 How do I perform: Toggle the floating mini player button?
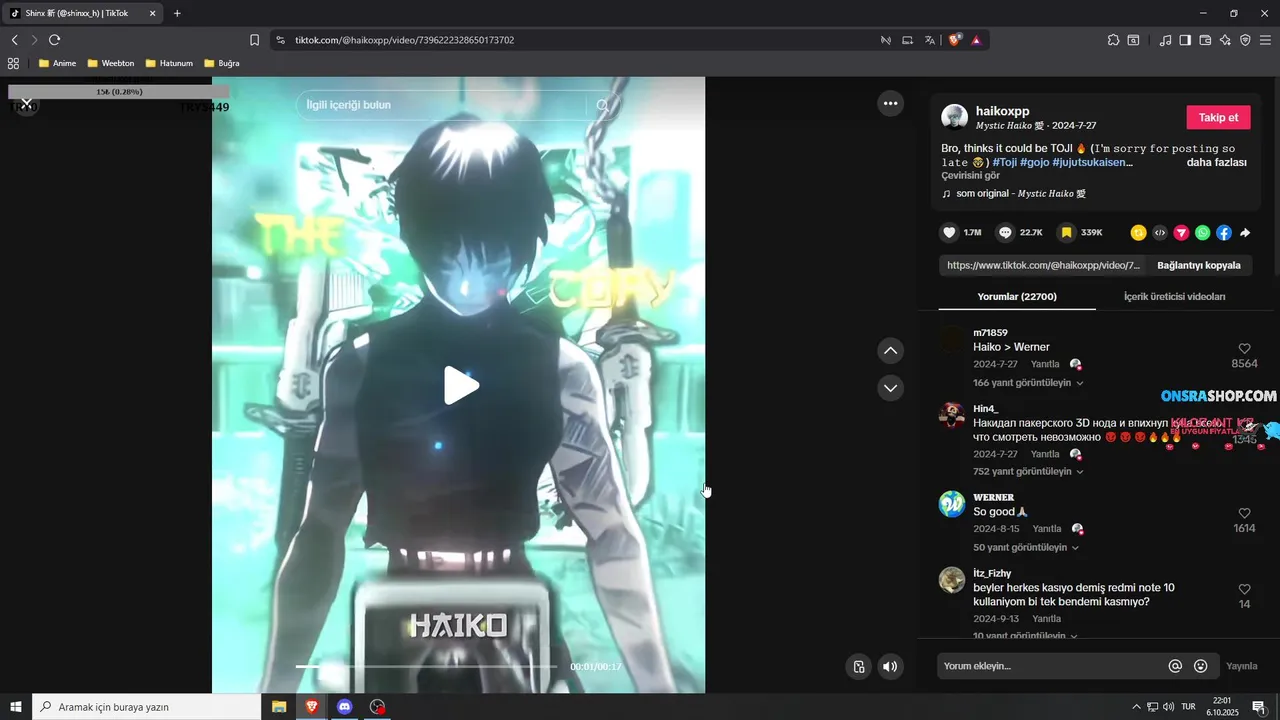[858, 667]
